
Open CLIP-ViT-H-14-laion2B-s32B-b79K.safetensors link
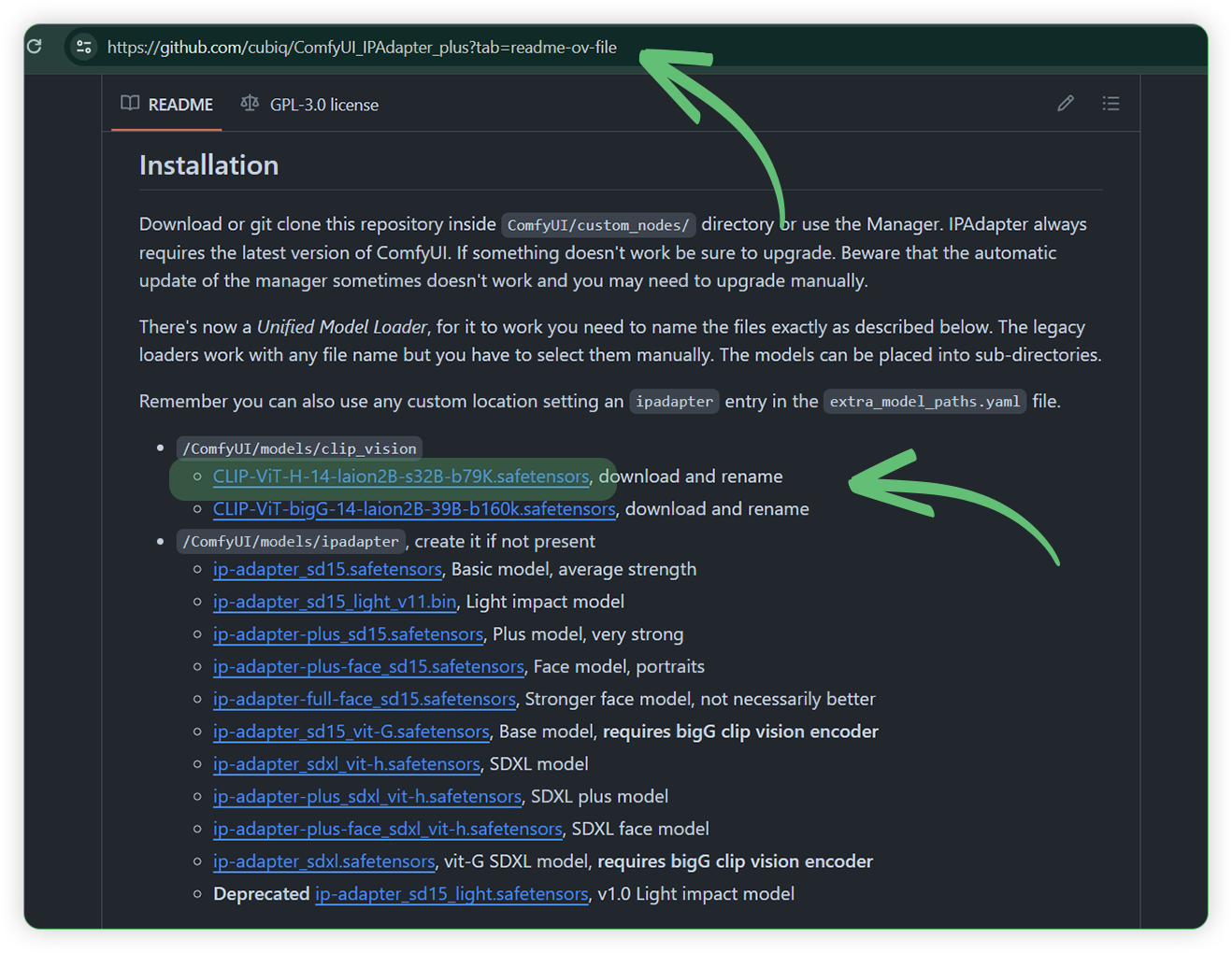[x=401, y=476]
